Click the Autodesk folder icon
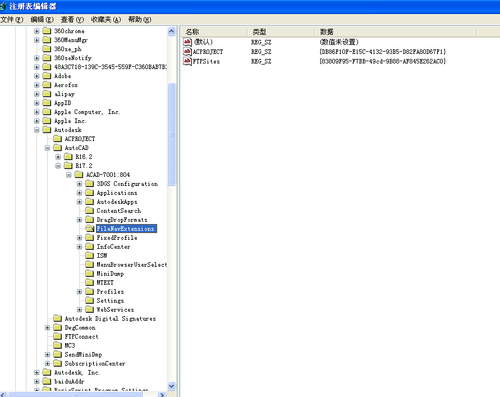500x397 pixels. [47, 130]
